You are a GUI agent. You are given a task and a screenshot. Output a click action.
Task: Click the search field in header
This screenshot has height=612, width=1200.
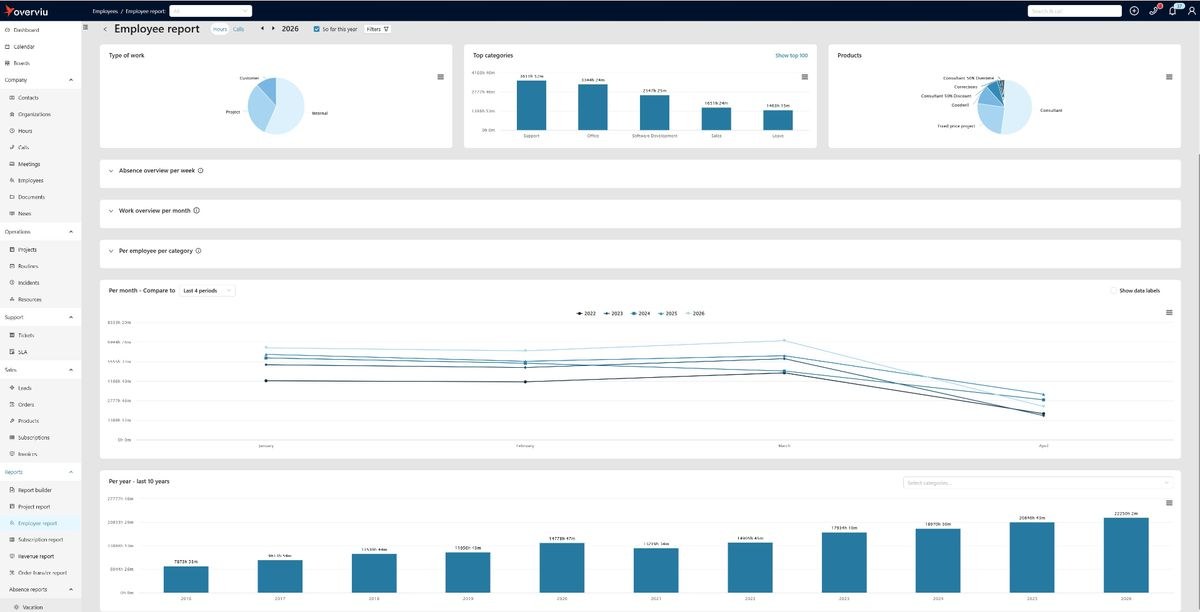(x=1075, y=10)
